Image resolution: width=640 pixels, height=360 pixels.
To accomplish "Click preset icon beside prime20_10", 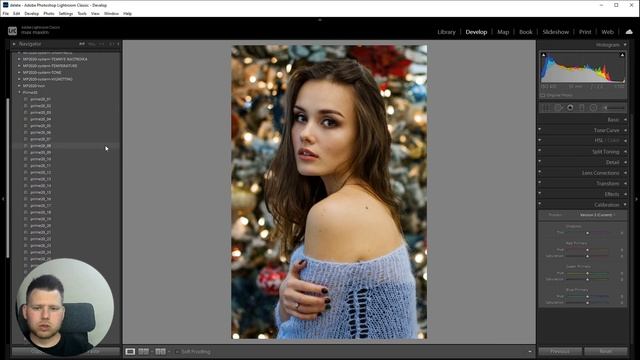I will tap(26, 159).
